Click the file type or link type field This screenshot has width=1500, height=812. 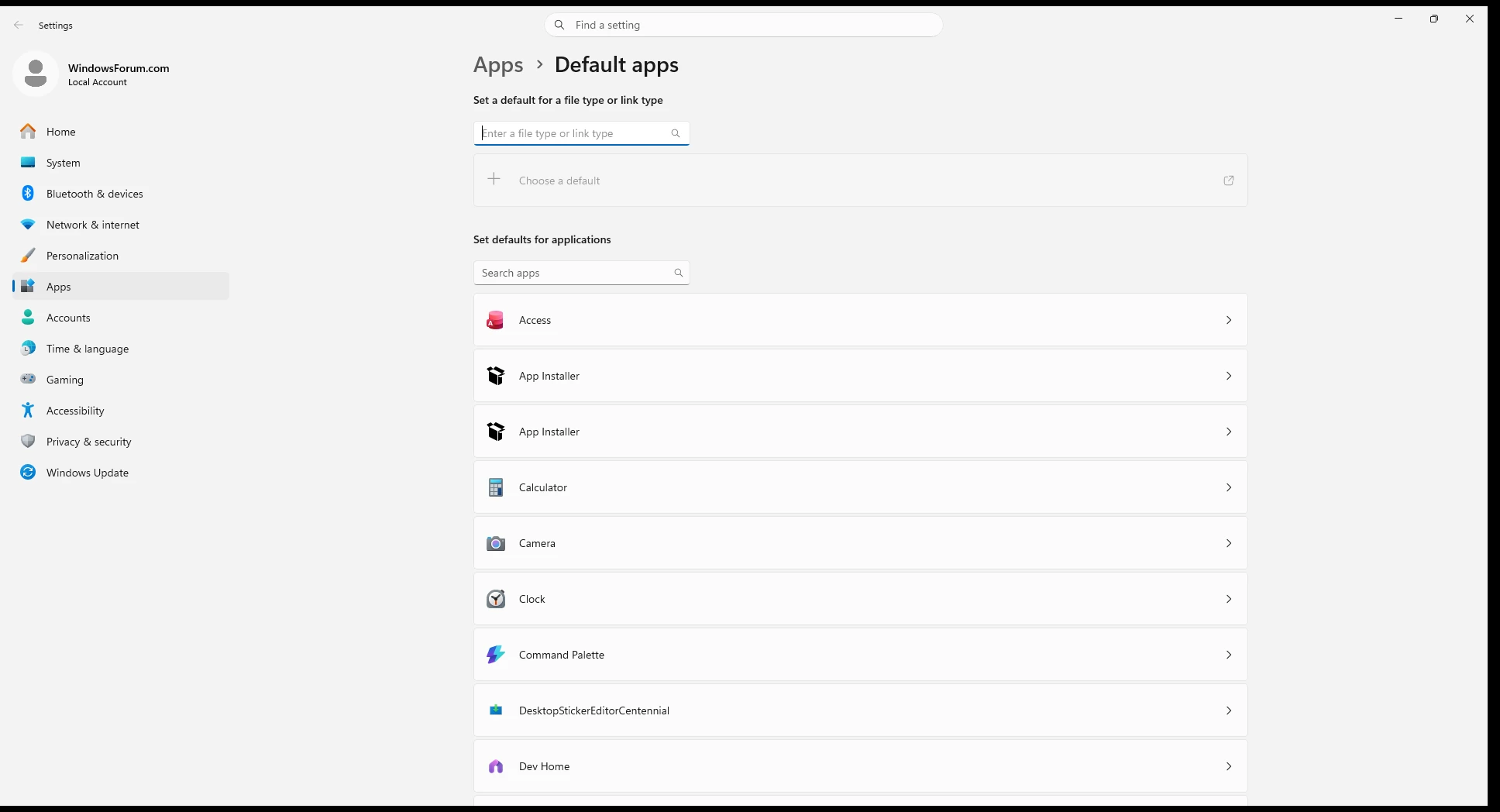pos(581,133)
